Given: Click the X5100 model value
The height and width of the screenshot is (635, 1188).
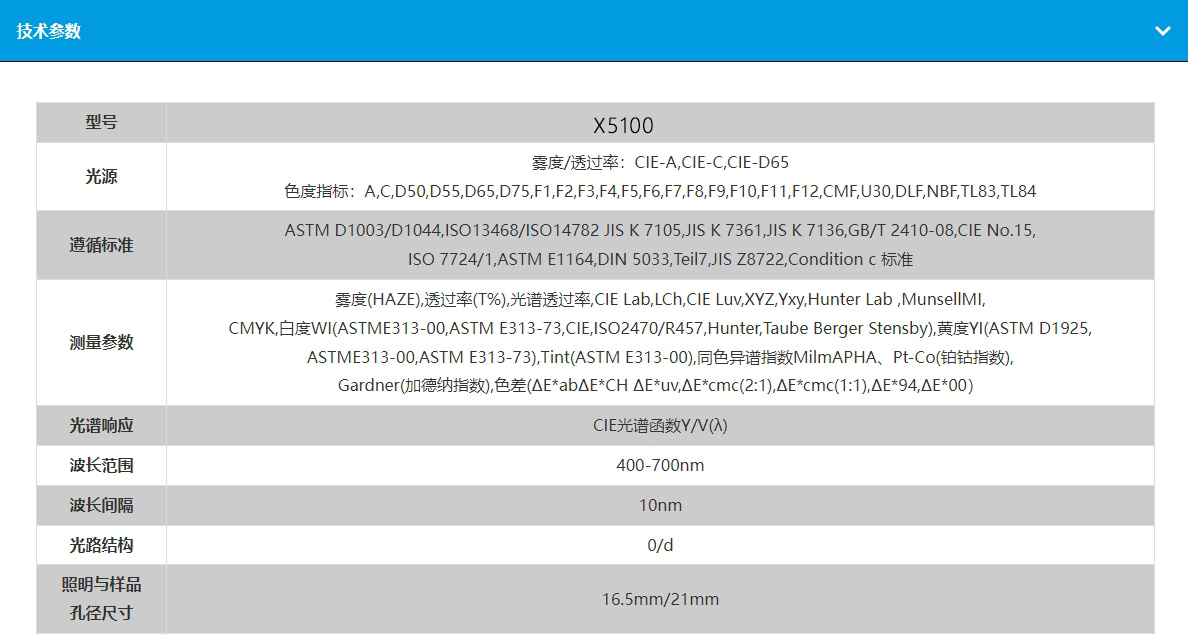Looking at the screenshot, I should point(623,126).
